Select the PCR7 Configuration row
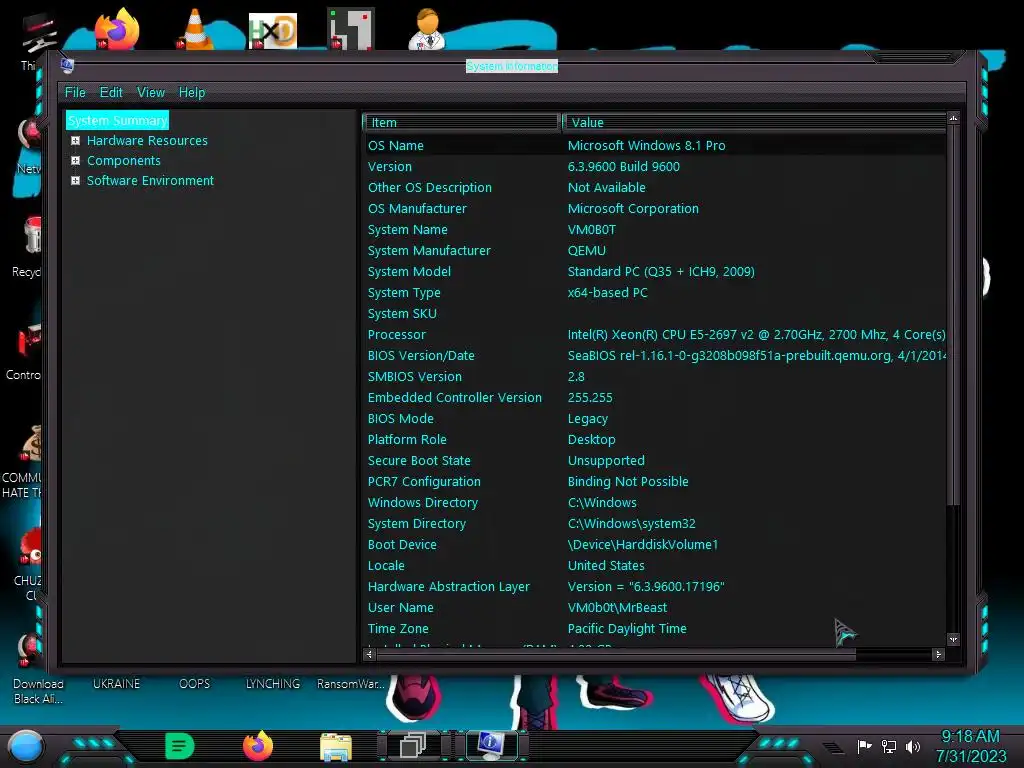1024x768 pixels. tap(654, 481)
